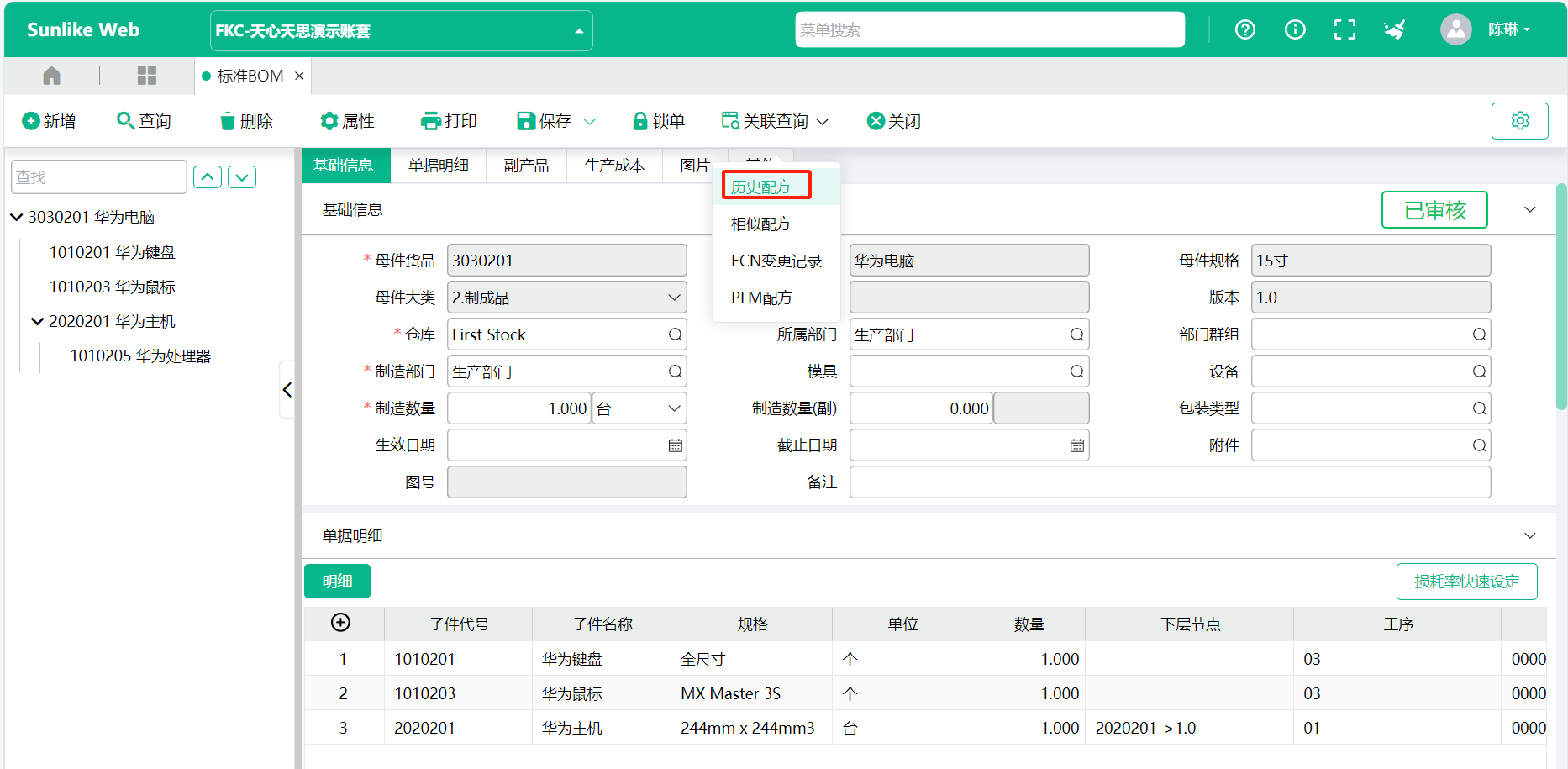Click the 锁单 lock button
This screenshot has height=769, width=1568.
click(659, 121)
